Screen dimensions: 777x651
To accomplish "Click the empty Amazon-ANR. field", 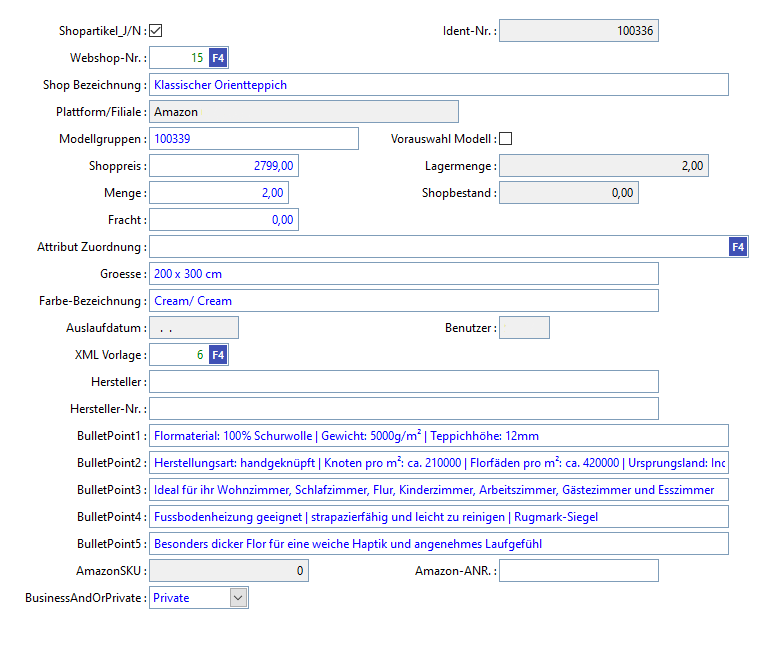I will pyautogui.click(x=579, y=571).
